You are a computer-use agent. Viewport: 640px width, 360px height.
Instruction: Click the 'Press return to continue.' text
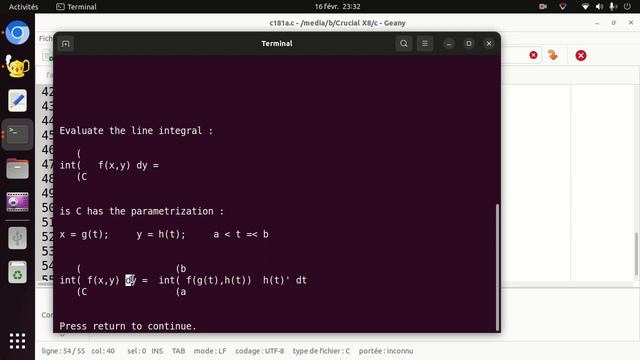[128, 326]
